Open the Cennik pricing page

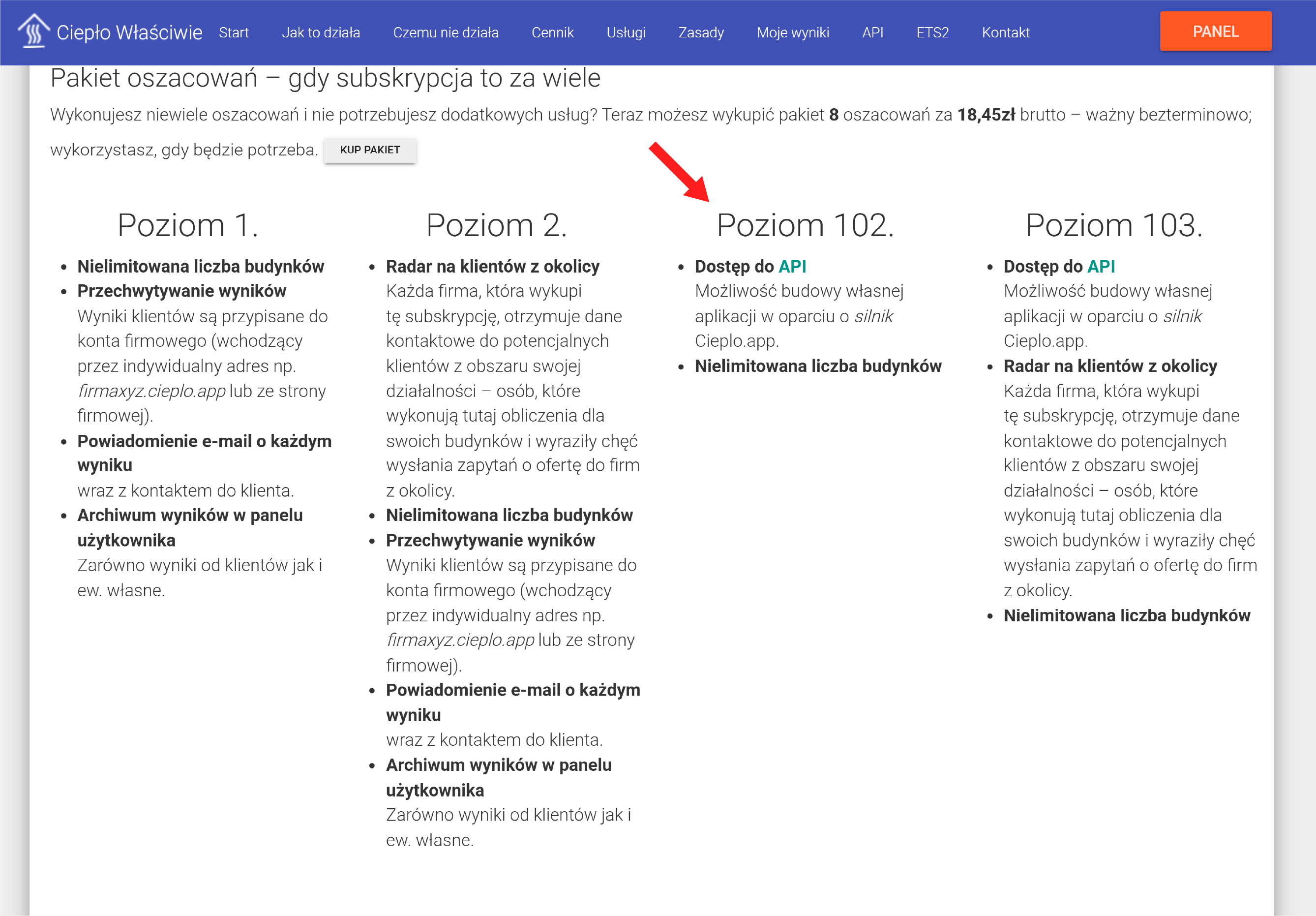552,32
